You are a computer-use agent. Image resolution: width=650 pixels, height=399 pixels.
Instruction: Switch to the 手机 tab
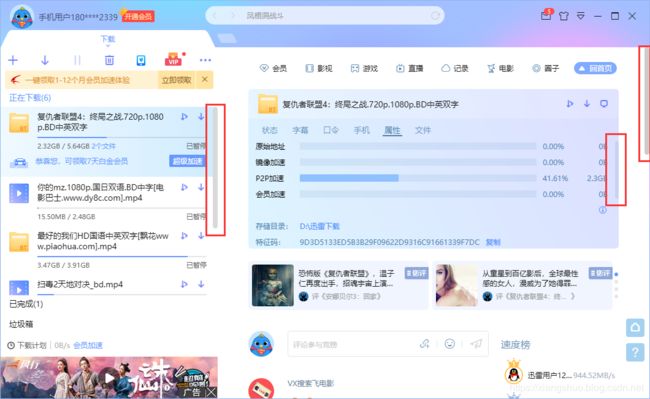[x=361, y=130]
